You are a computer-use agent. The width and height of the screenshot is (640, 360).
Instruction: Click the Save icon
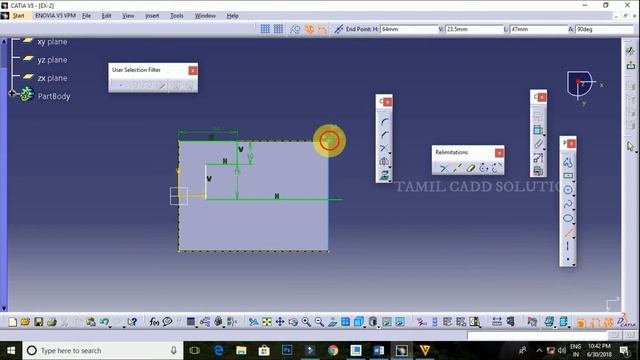click(38, 322)
